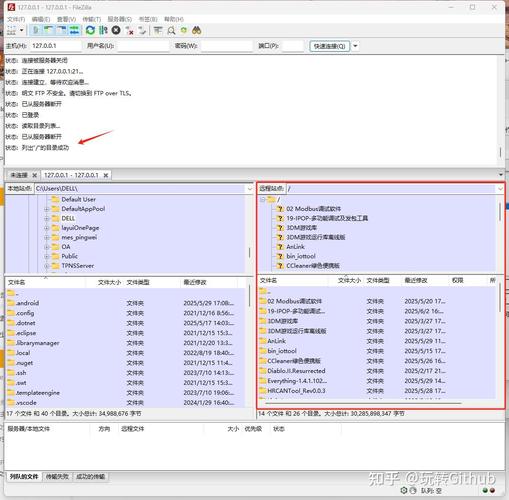Open the local site path dropdown
This screenshot has width=509, height=500.
point(250,189)
